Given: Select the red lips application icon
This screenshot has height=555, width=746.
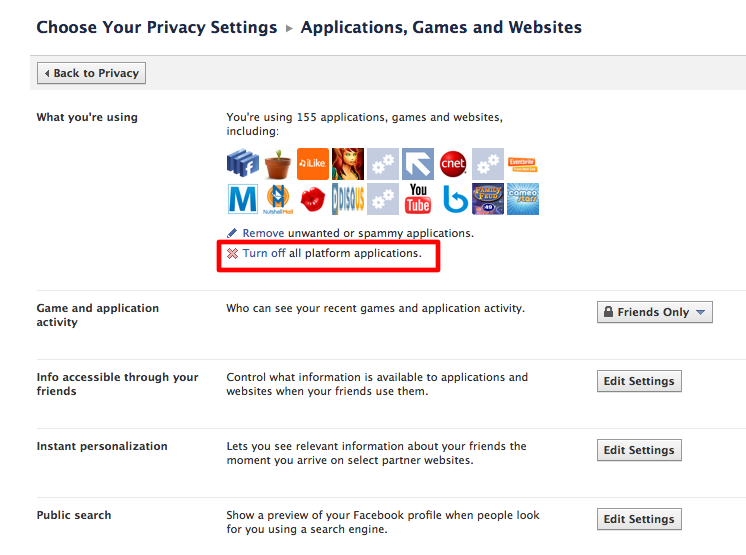Looking at the screenshot, I should coord(313,199).
